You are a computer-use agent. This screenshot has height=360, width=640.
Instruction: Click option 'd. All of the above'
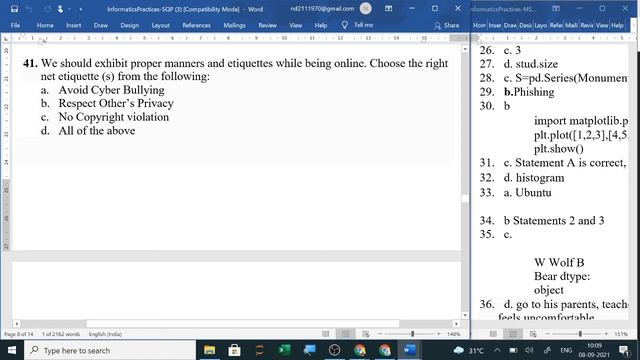coord(88,131)
